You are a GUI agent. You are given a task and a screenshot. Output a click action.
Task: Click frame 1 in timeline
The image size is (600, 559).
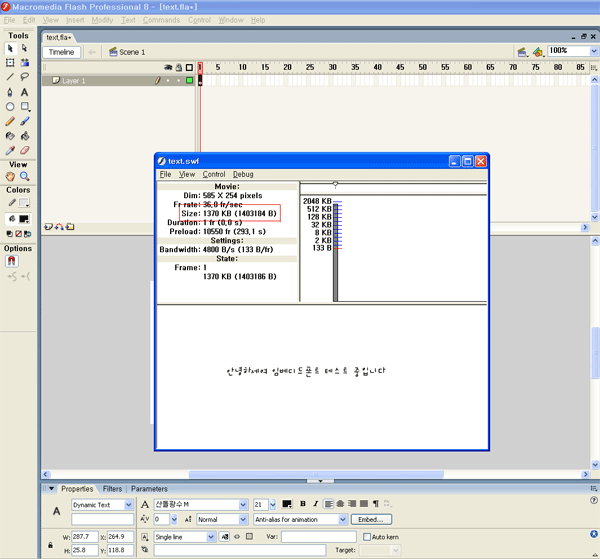[200, 80]
